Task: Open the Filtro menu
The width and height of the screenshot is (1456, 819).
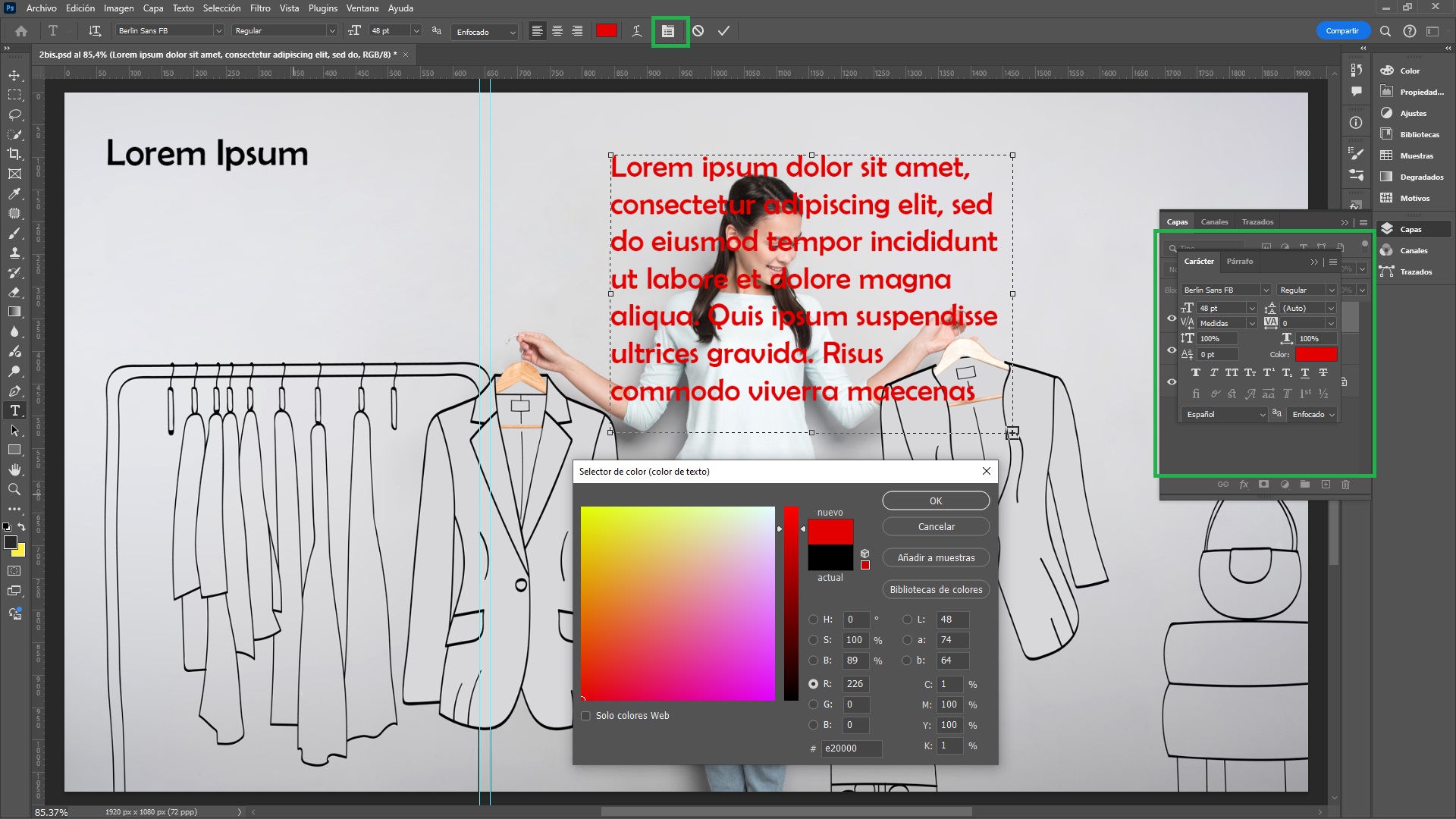Action: 260,8
